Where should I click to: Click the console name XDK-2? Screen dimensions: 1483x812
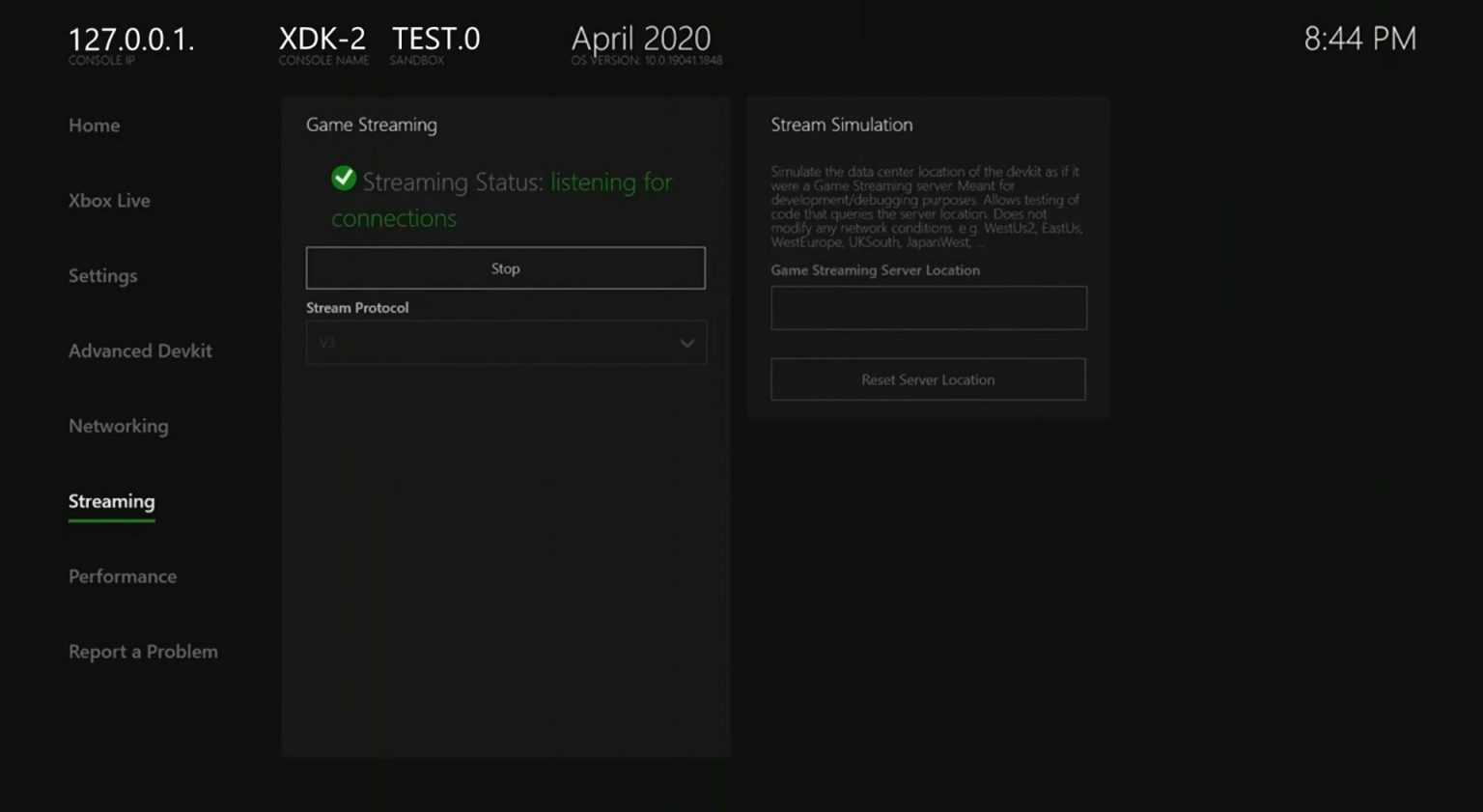point(323,40)
